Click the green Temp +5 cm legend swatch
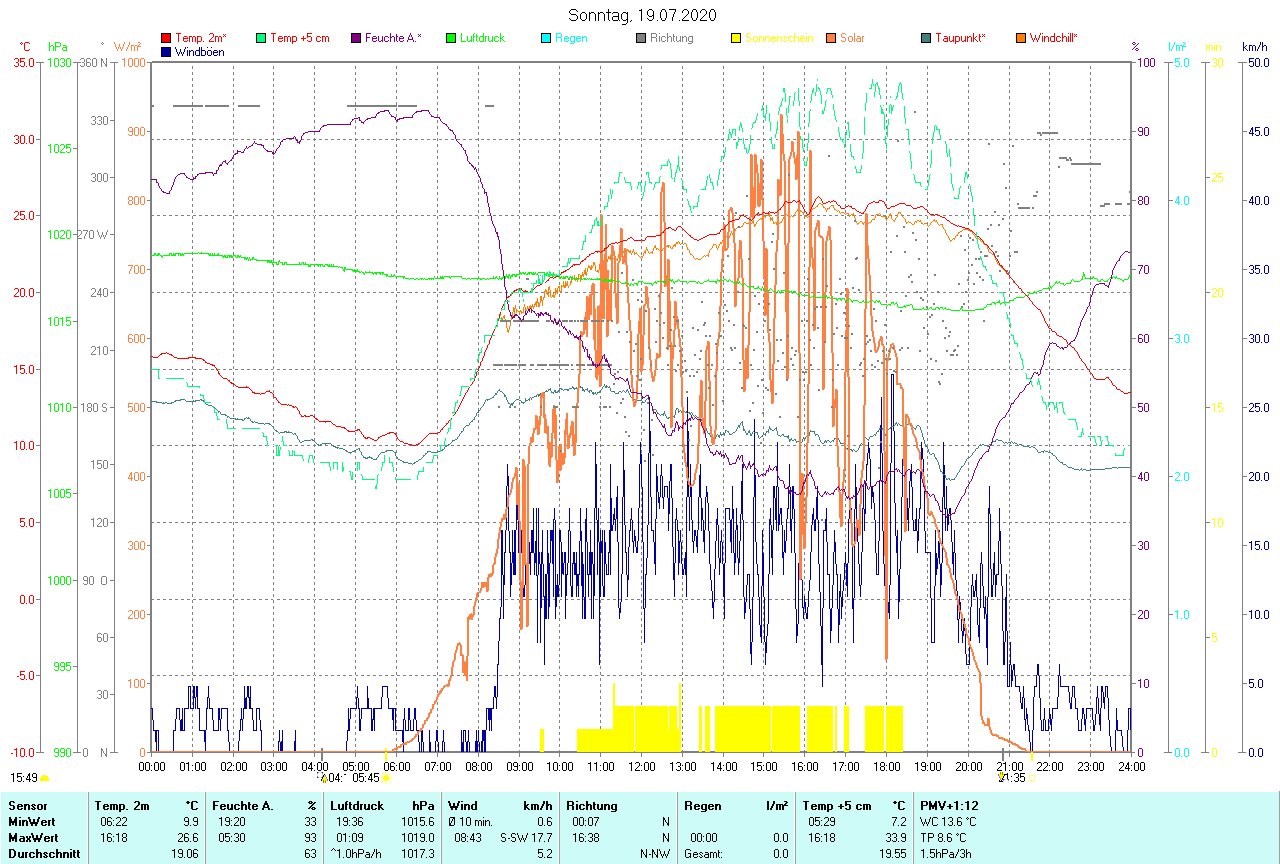 coord(262,38)
